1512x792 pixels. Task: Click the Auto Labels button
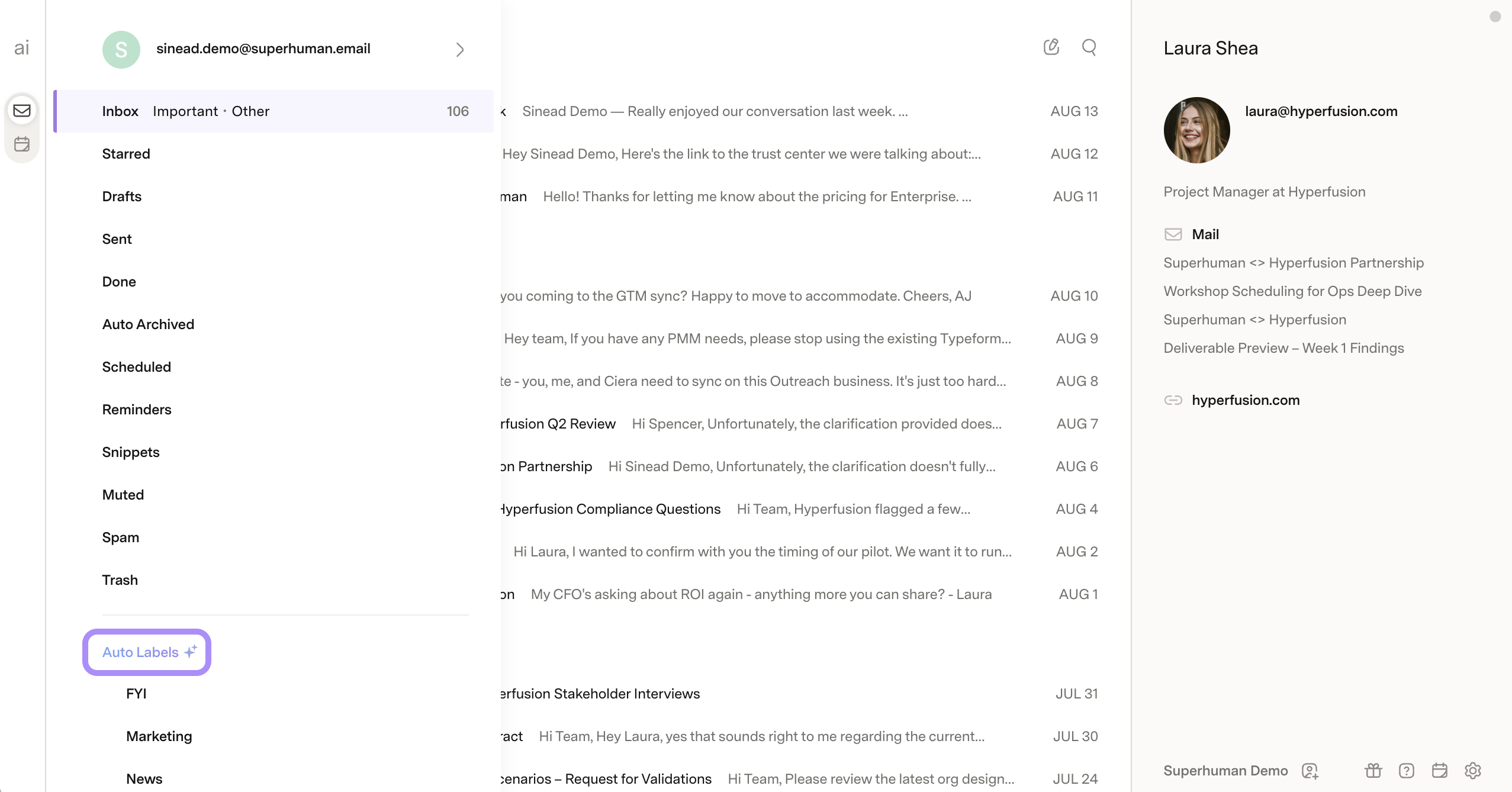(147, 652)
